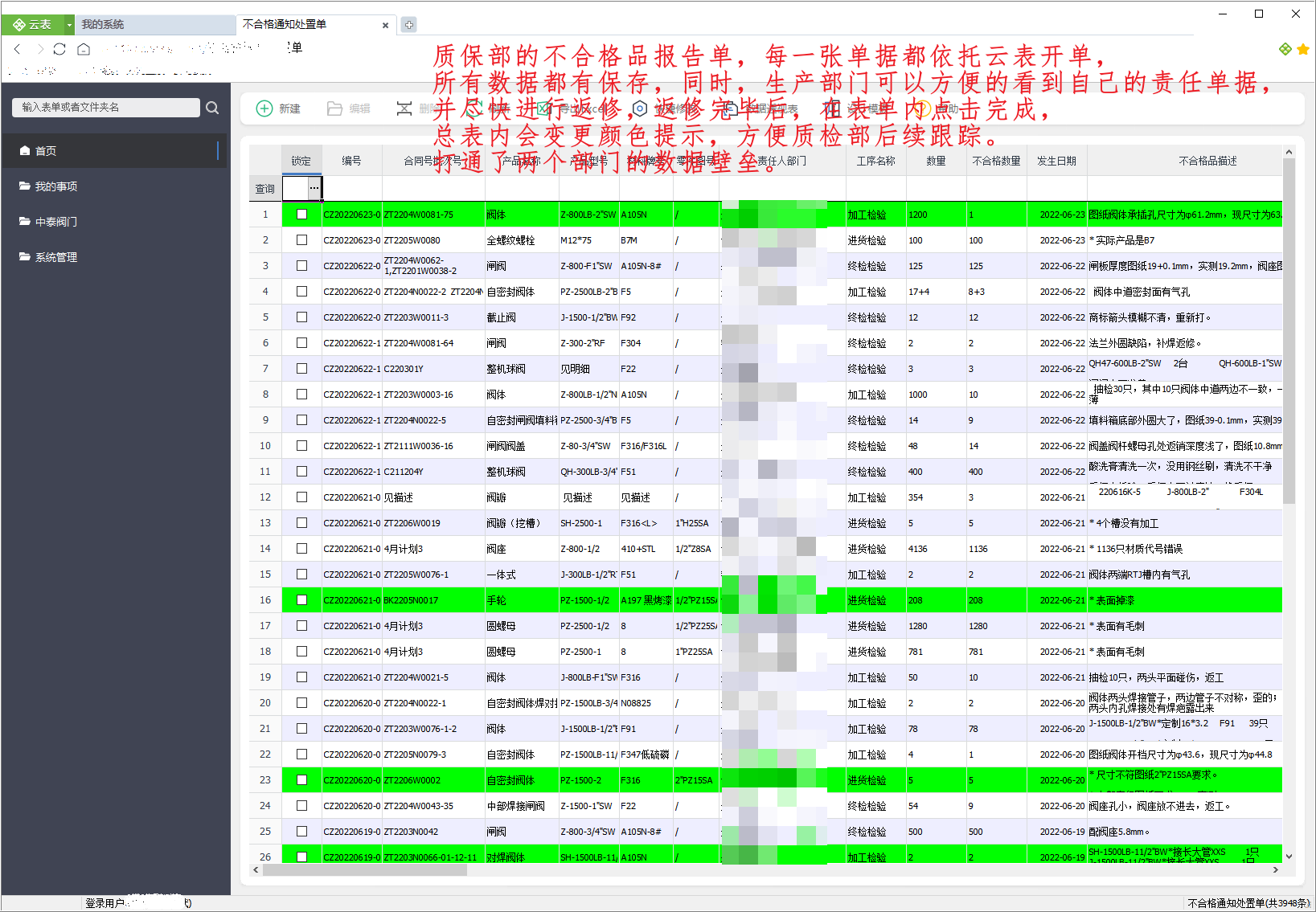The height and width of the screenshot is (912, 1316).
Task: Click the 数据透视表 pivot table icon
Action: point(732,108)
